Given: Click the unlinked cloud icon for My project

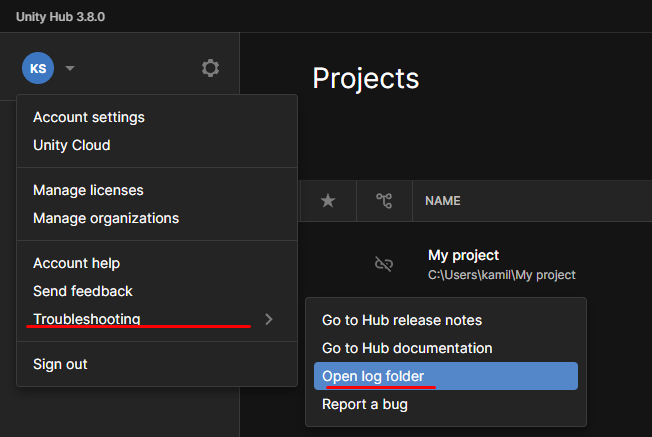Looking at the screenshot, I should click(383, 264).
